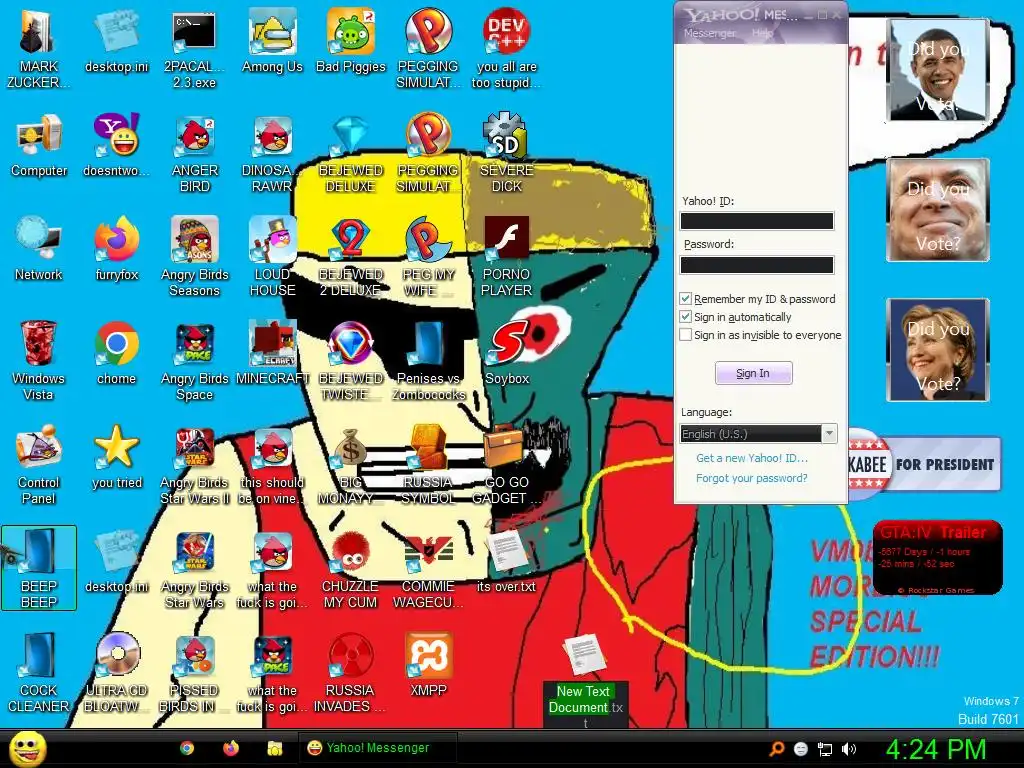The image size is (1024, 768).
Task: Click the 'FOR PRESIDENT' campaign button gadget
Action: click(925, 464)
